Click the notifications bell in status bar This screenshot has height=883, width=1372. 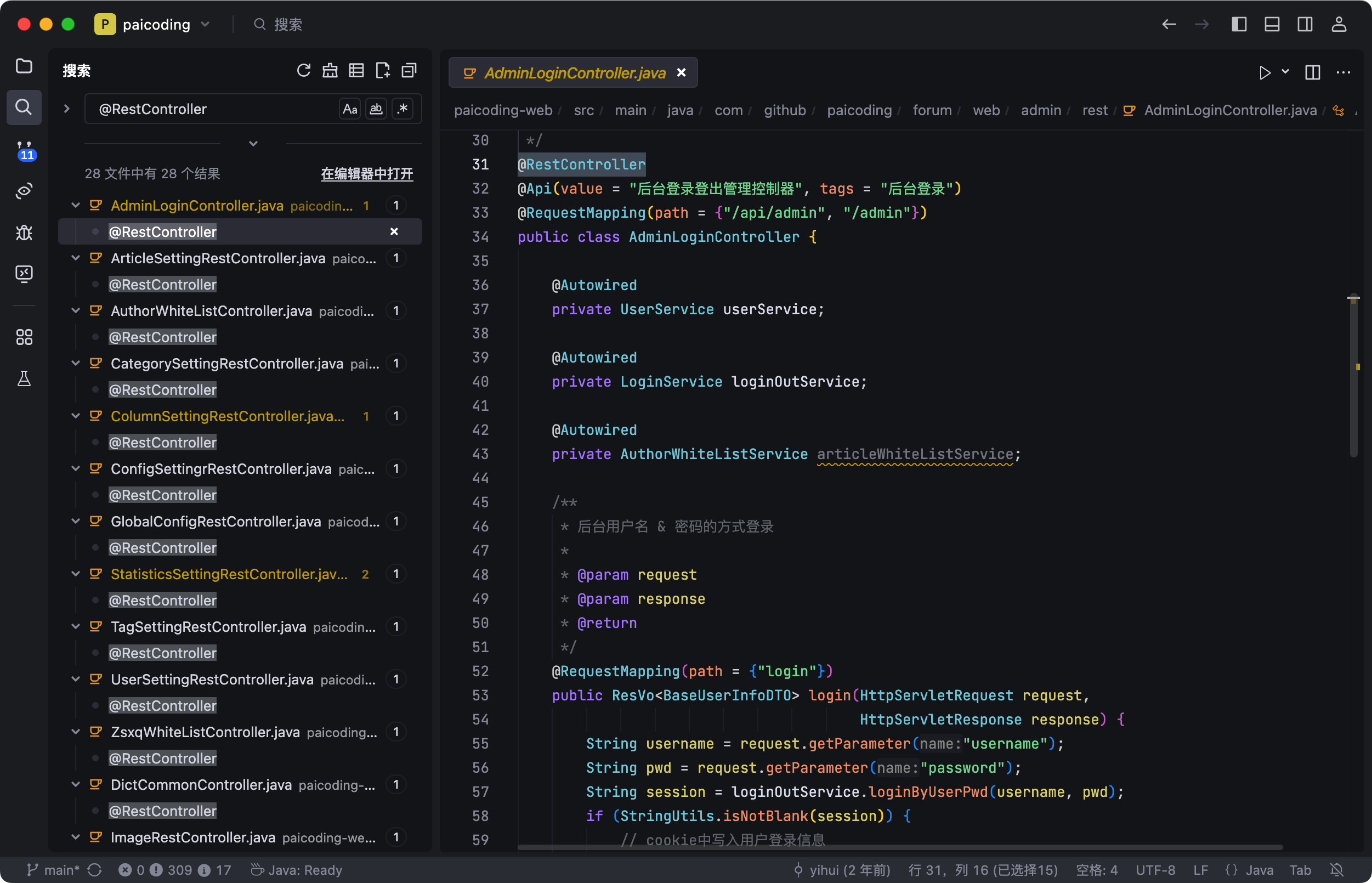tap(1336, 870)
